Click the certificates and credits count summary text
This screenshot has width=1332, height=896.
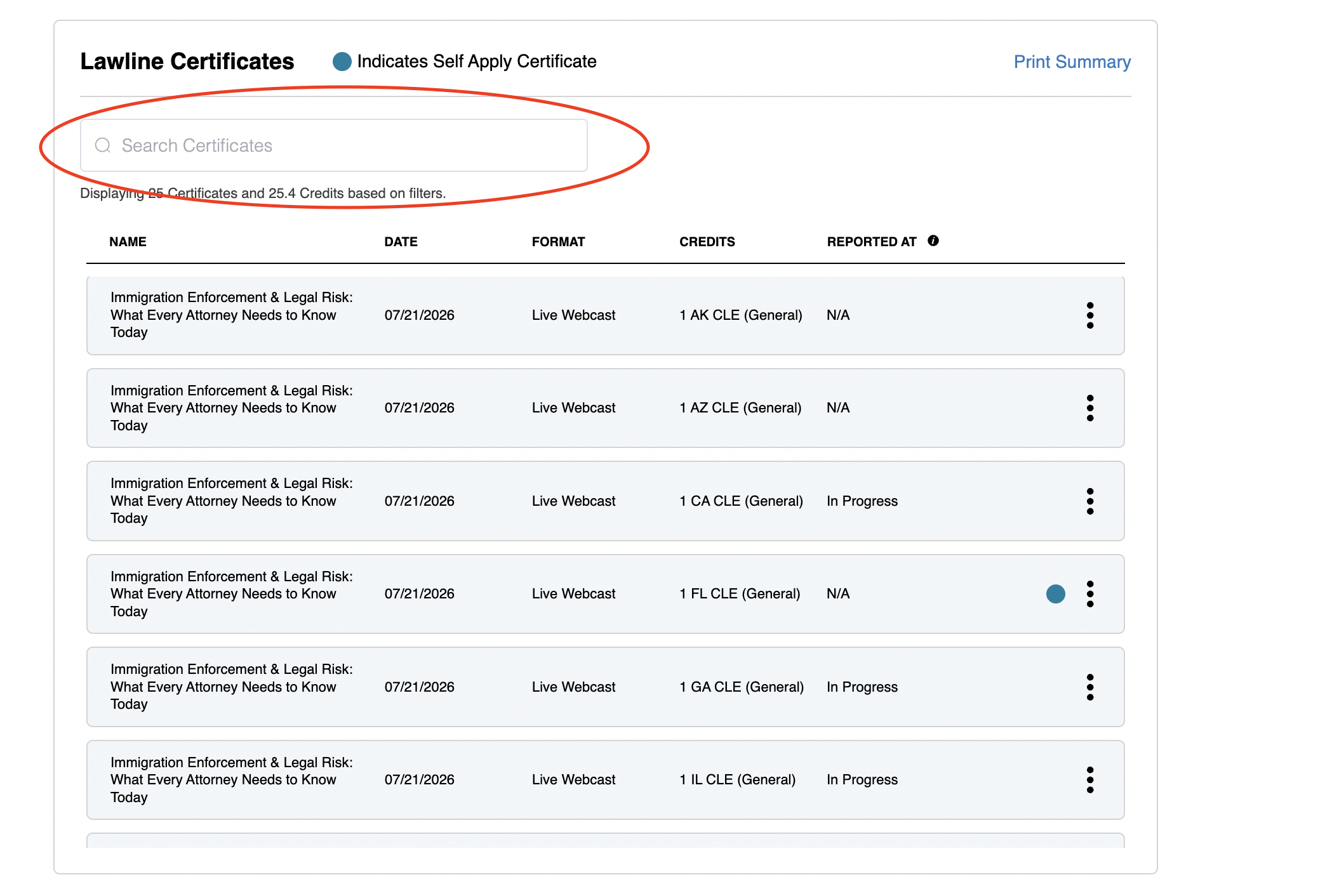[x=263, y=194]
